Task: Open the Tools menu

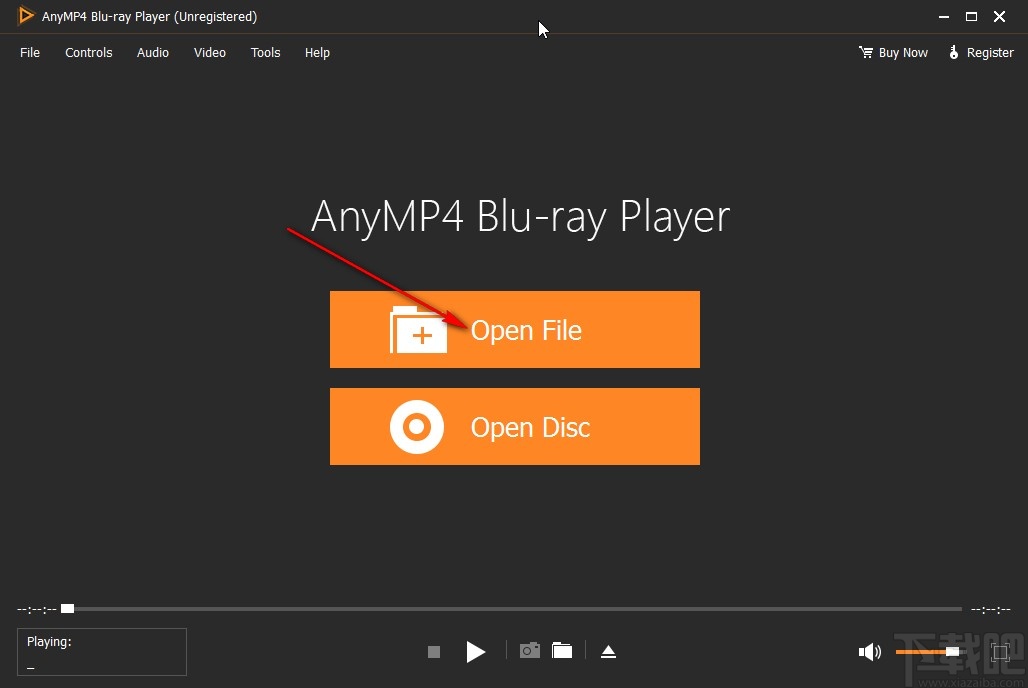Action: [x=265, y=52]
